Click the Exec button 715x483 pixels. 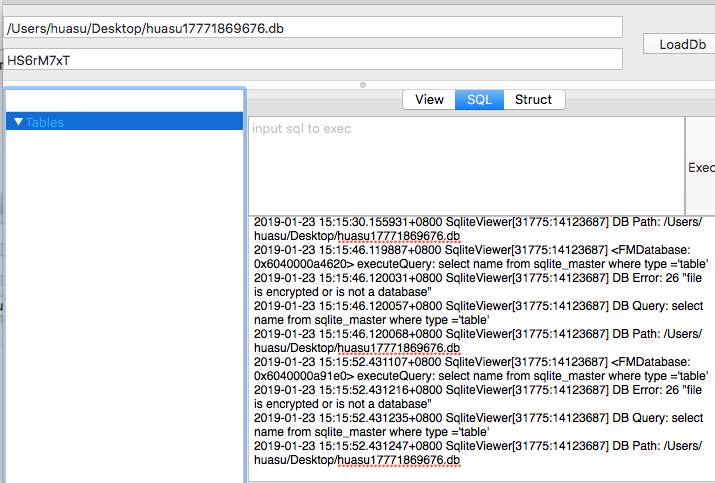(701, 167)
